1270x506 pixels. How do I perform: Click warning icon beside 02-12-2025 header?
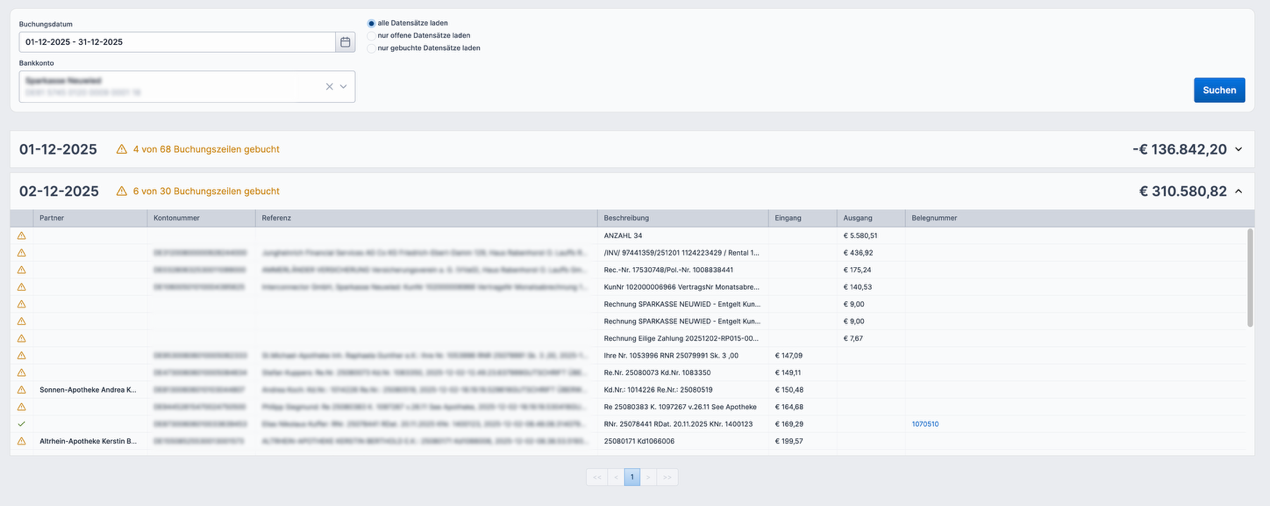[x=121, y=191]
